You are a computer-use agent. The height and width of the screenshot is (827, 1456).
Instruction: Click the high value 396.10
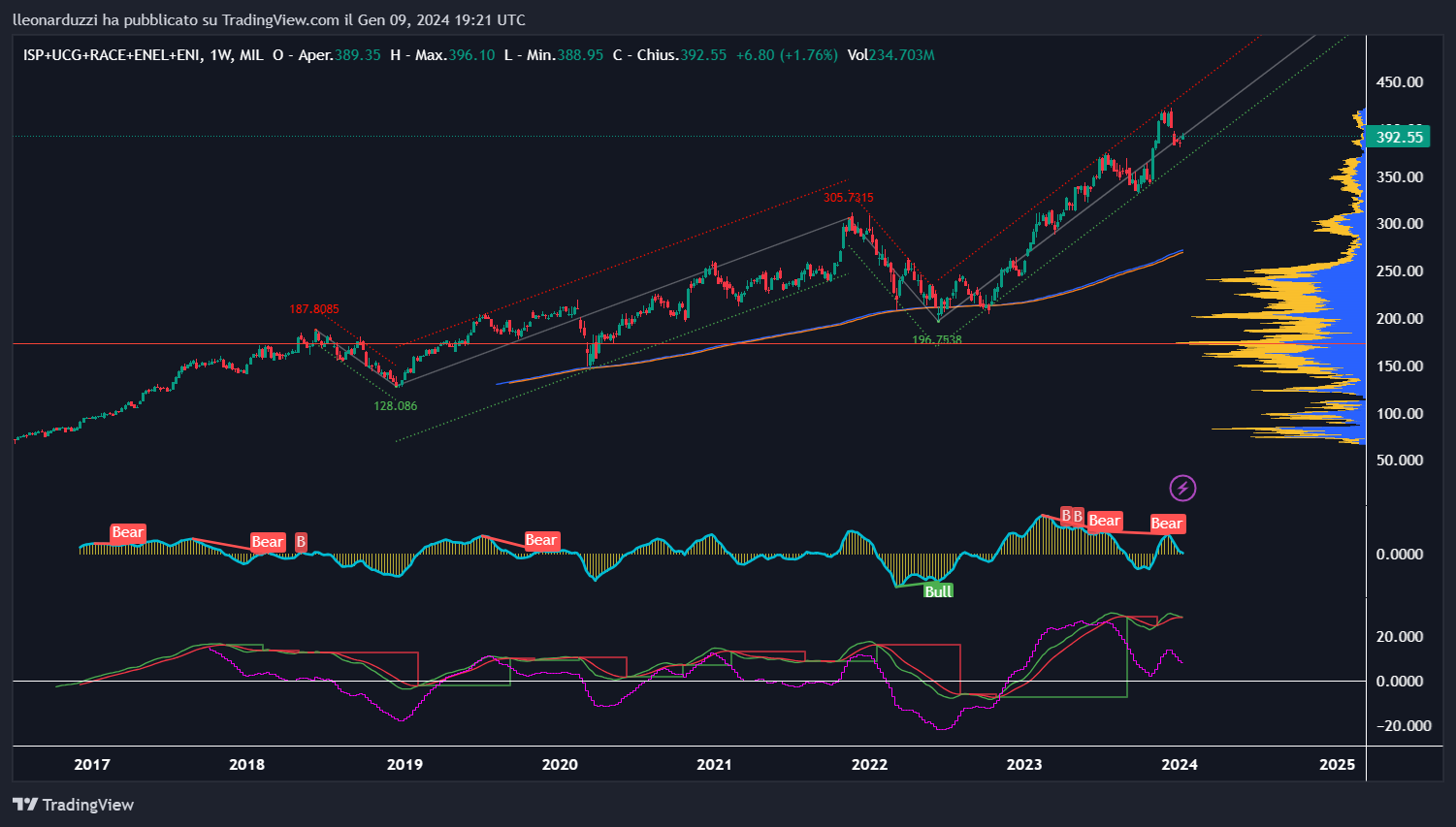click(x=471, y=55)
